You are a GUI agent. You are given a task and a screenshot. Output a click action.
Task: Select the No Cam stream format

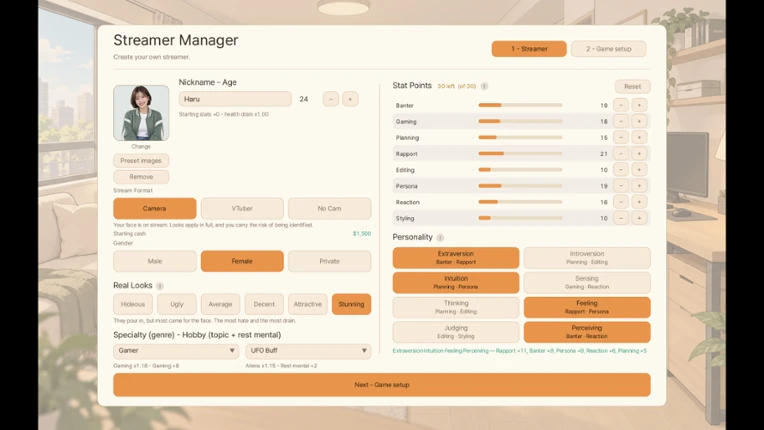(x=329, y=208)
